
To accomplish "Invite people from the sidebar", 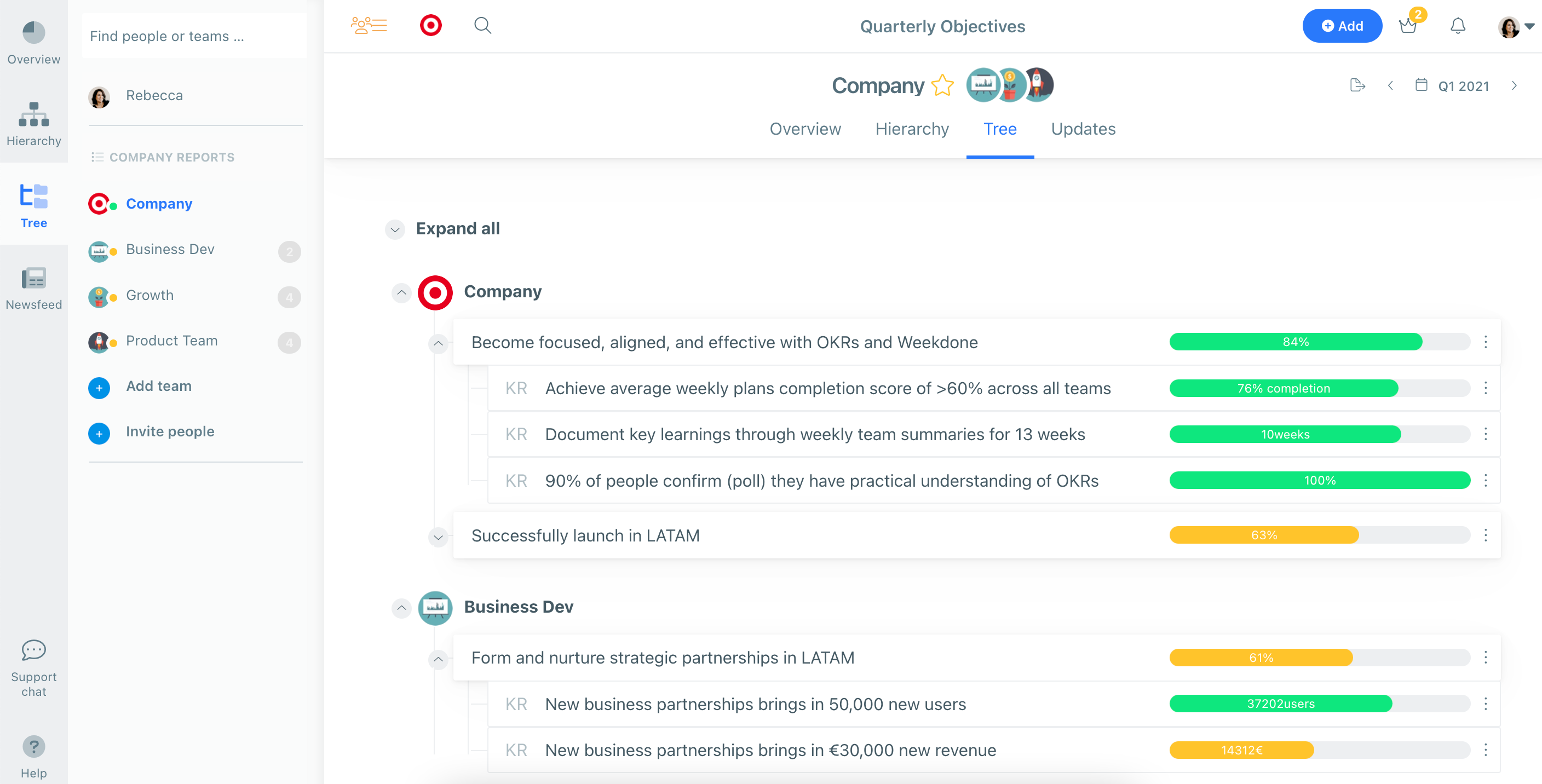I will pos(170,431).
